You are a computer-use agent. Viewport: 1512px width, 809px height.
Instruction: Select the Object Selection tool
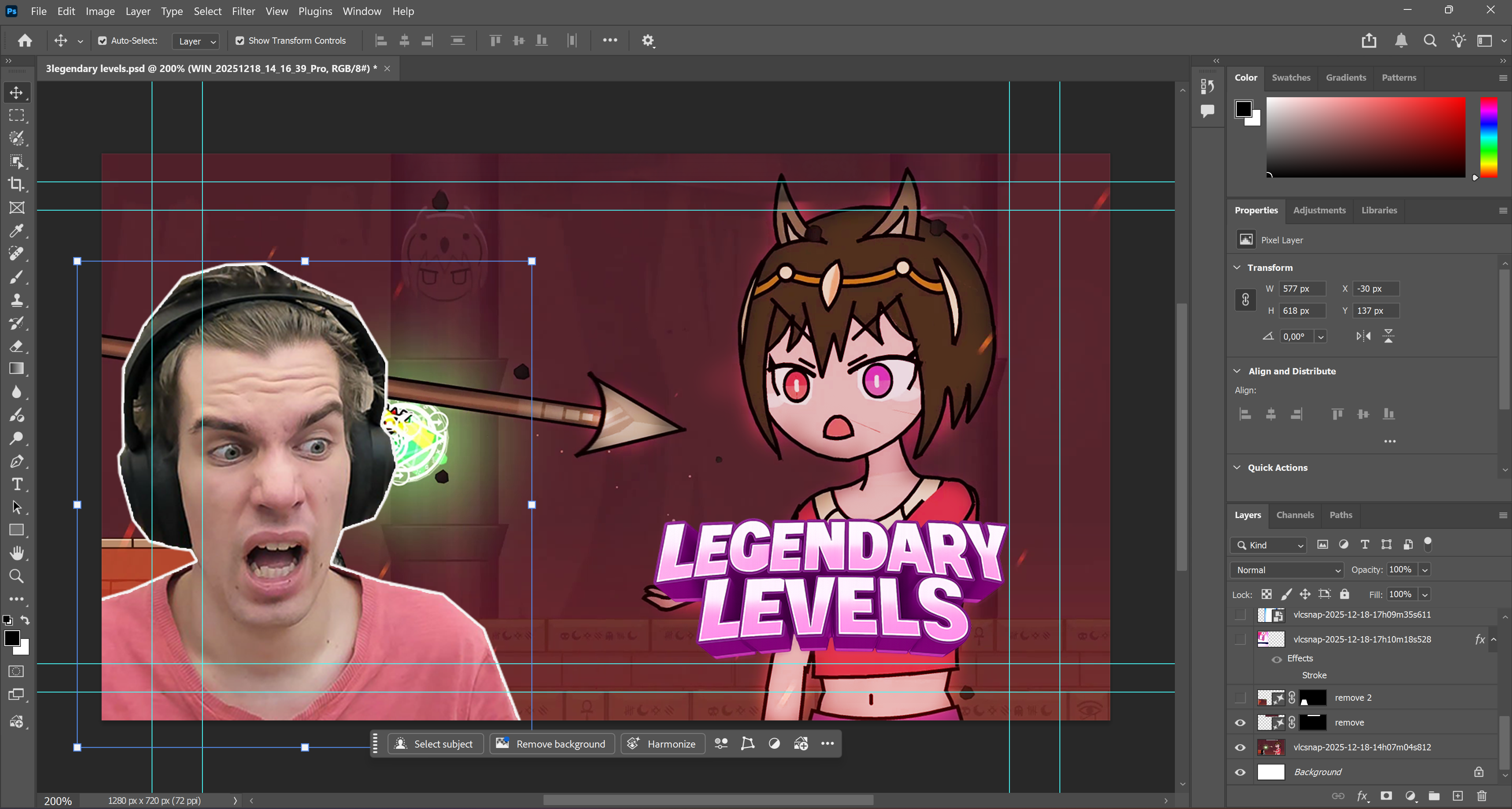[x=17, y=161]
